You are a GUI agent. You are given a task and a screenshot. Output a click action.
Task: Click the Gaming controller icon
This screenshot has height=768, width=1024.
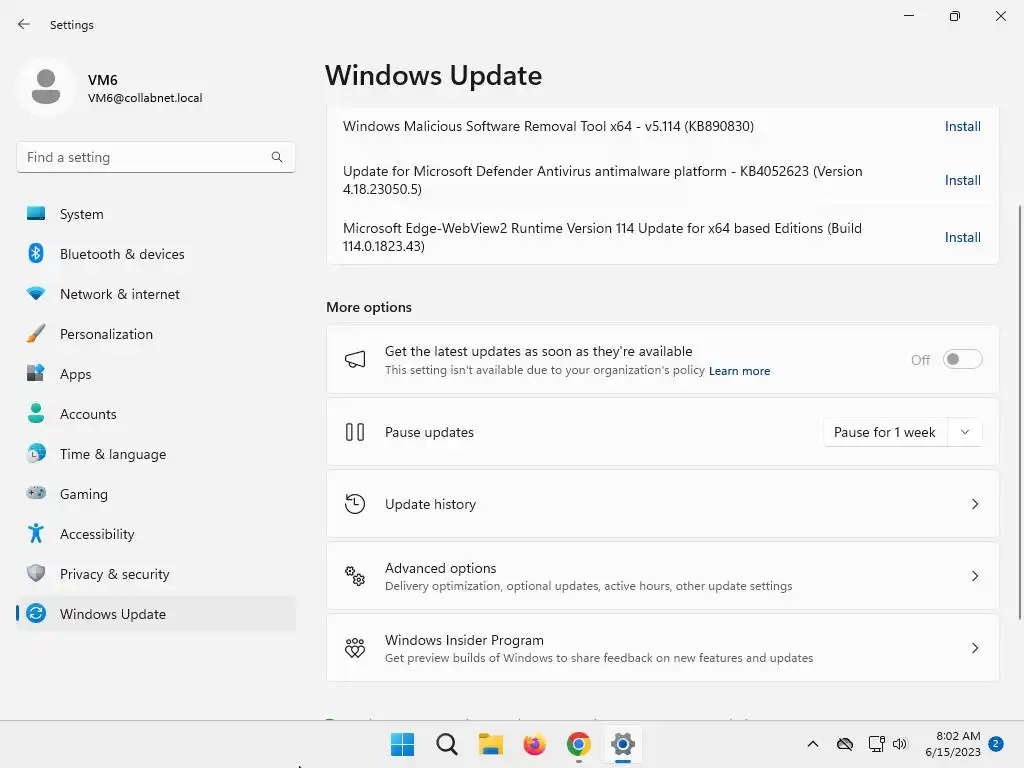coord(36,493)
